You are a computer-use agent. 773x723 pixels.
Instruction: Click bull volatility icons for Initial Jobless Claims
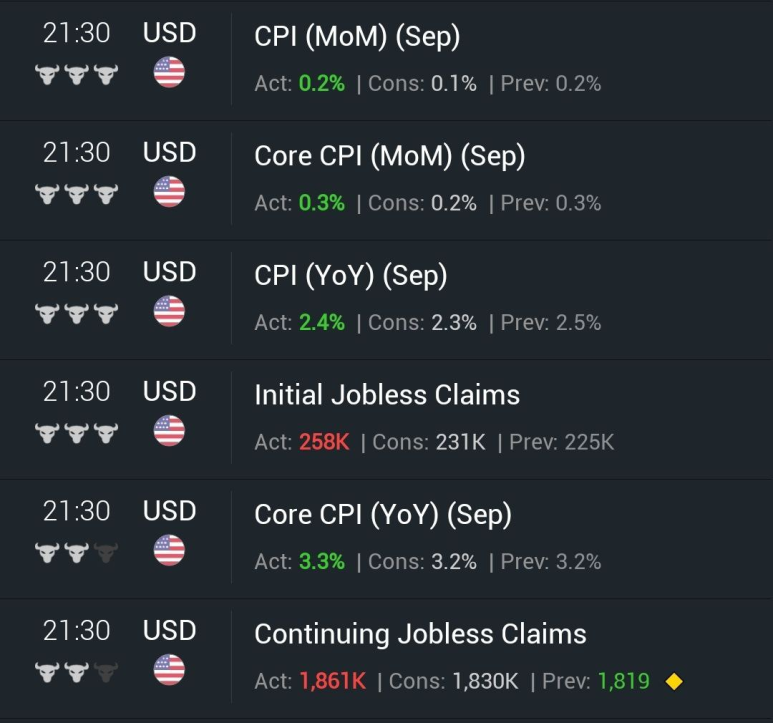pos(76,433)
